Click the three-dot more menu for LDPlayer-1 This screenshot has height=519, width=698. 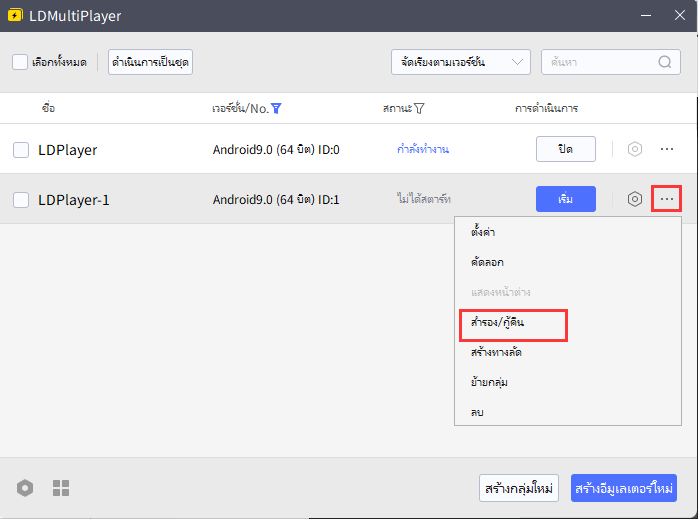666,199
